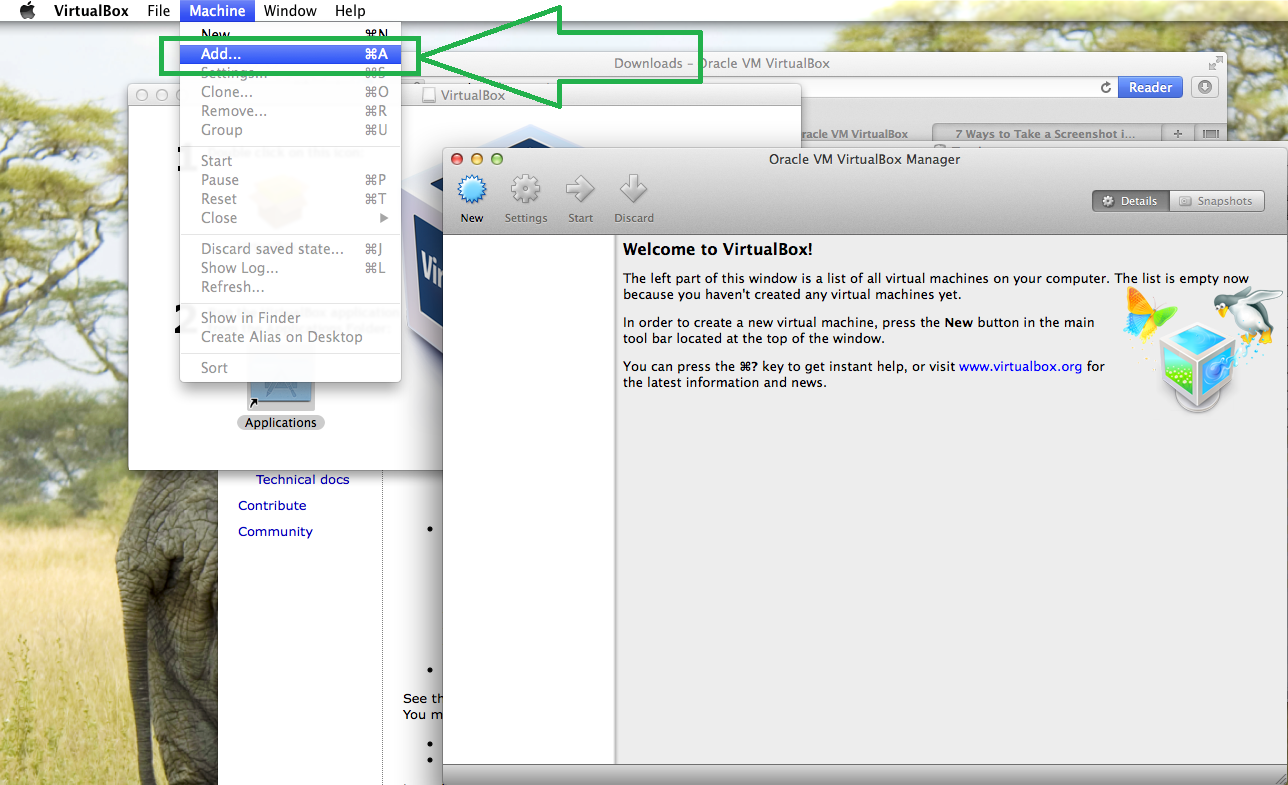The image size is (1288, 785).
Task: Click the Safari reload page icon
Action: (1105, 88)
